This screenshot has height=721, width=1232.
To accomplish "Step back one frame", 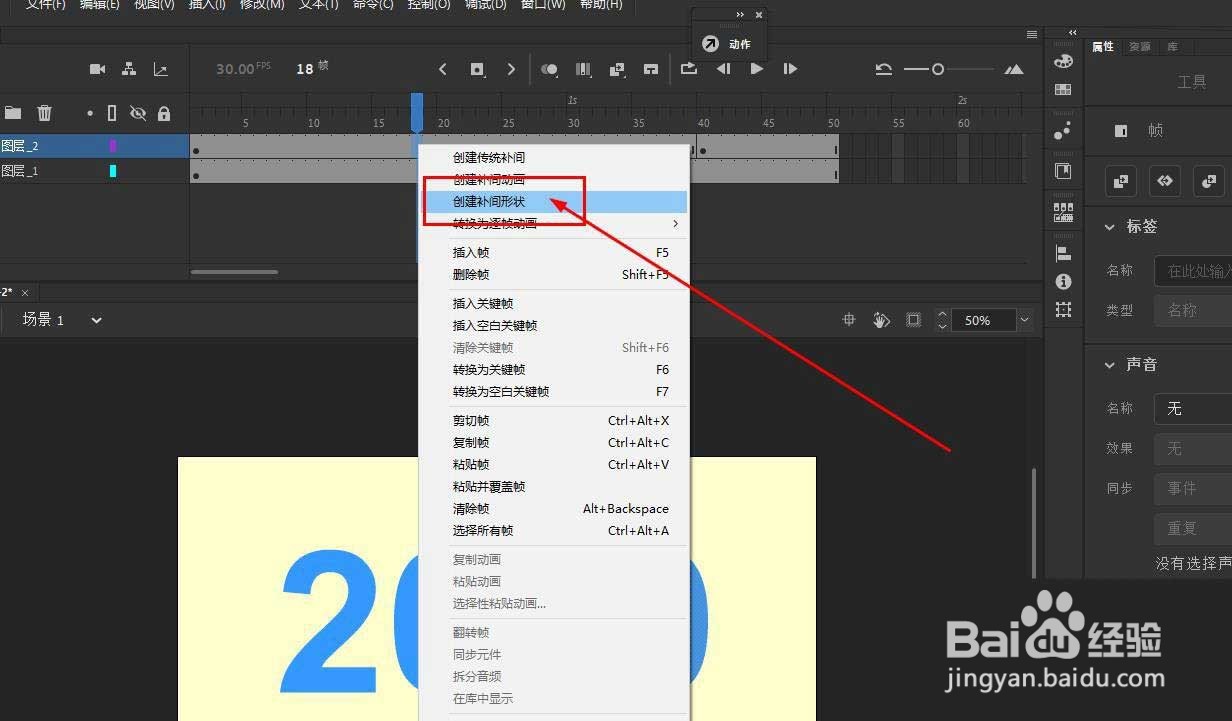I will 723,69.
